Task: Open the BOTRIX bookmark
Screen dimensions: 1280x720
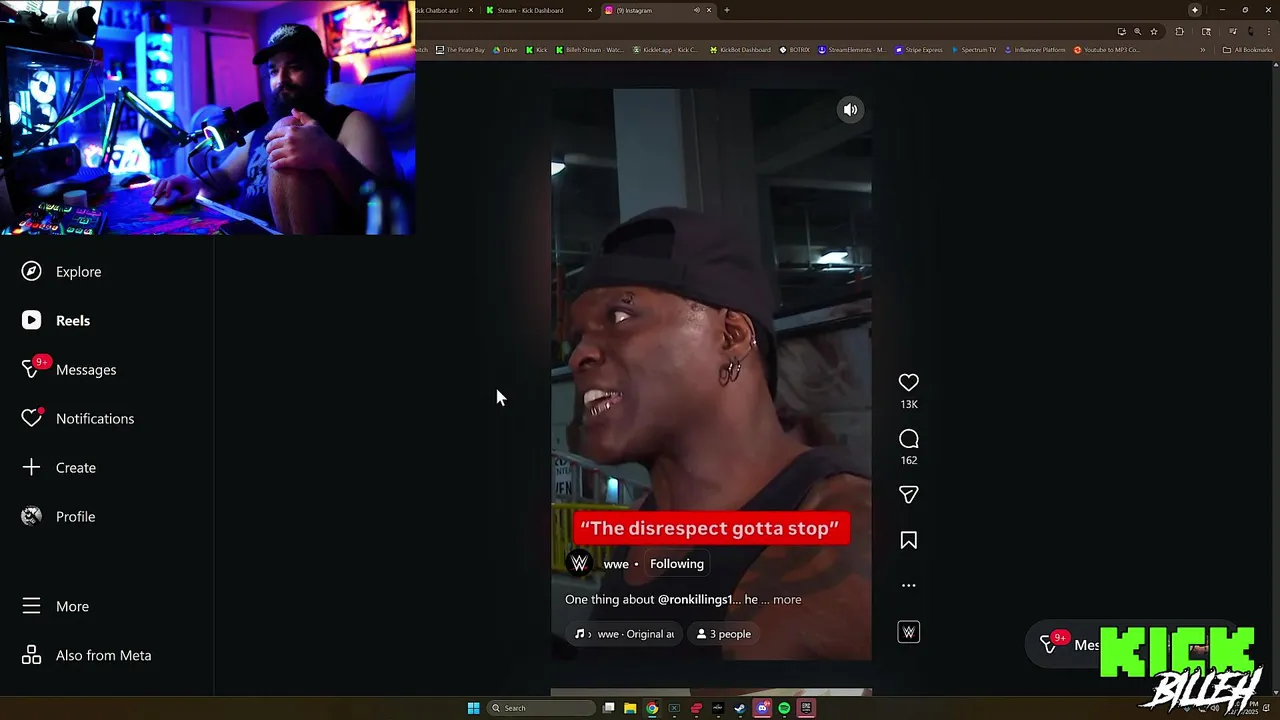Action: coord(795,50)
